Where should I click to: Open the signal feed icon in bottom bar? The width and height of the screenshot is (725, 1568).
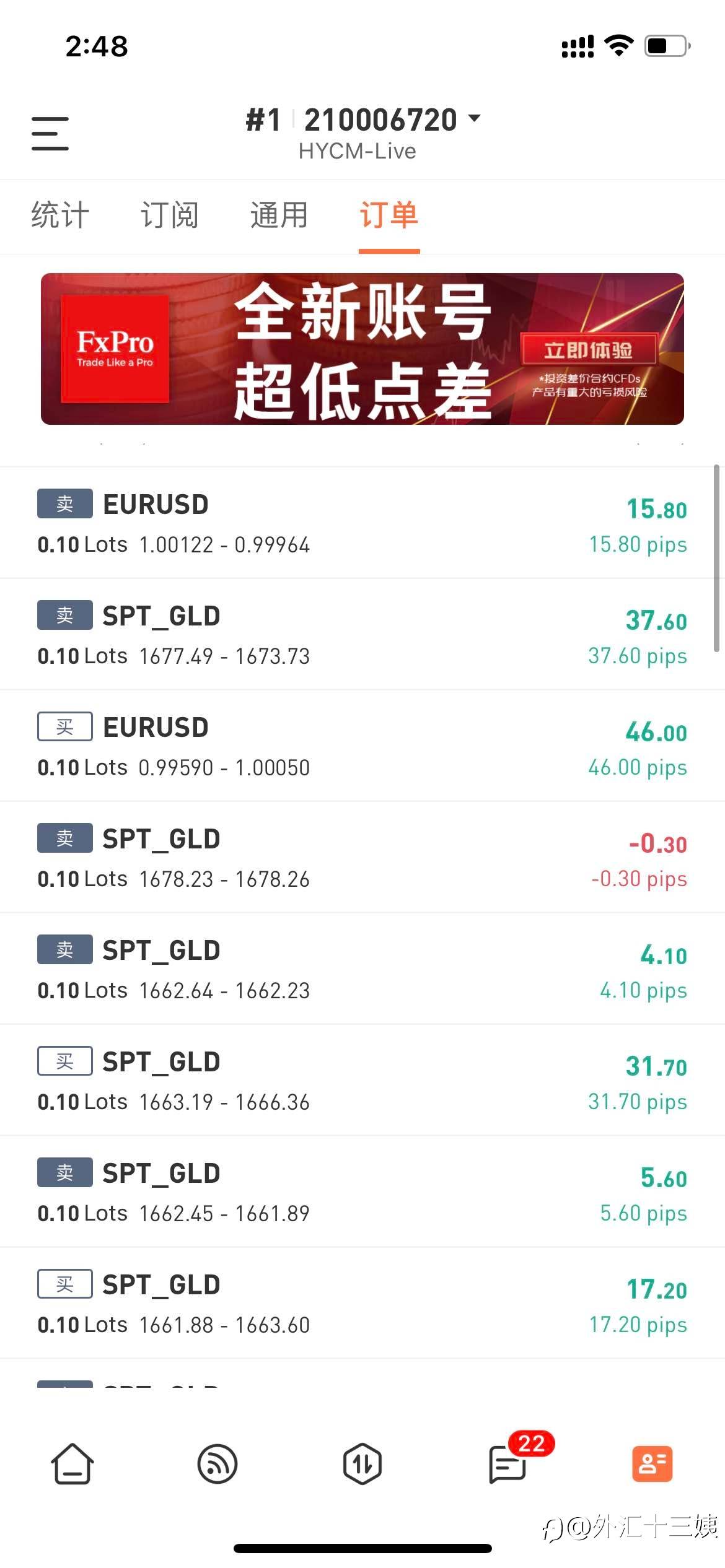pos(217,1464)
